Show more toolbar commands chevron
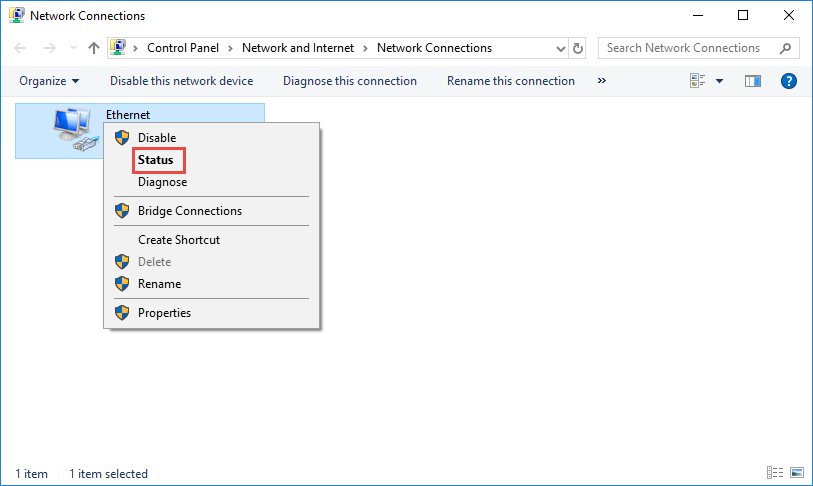Viewport: 813px width, 486px height. tap(601, 80)
